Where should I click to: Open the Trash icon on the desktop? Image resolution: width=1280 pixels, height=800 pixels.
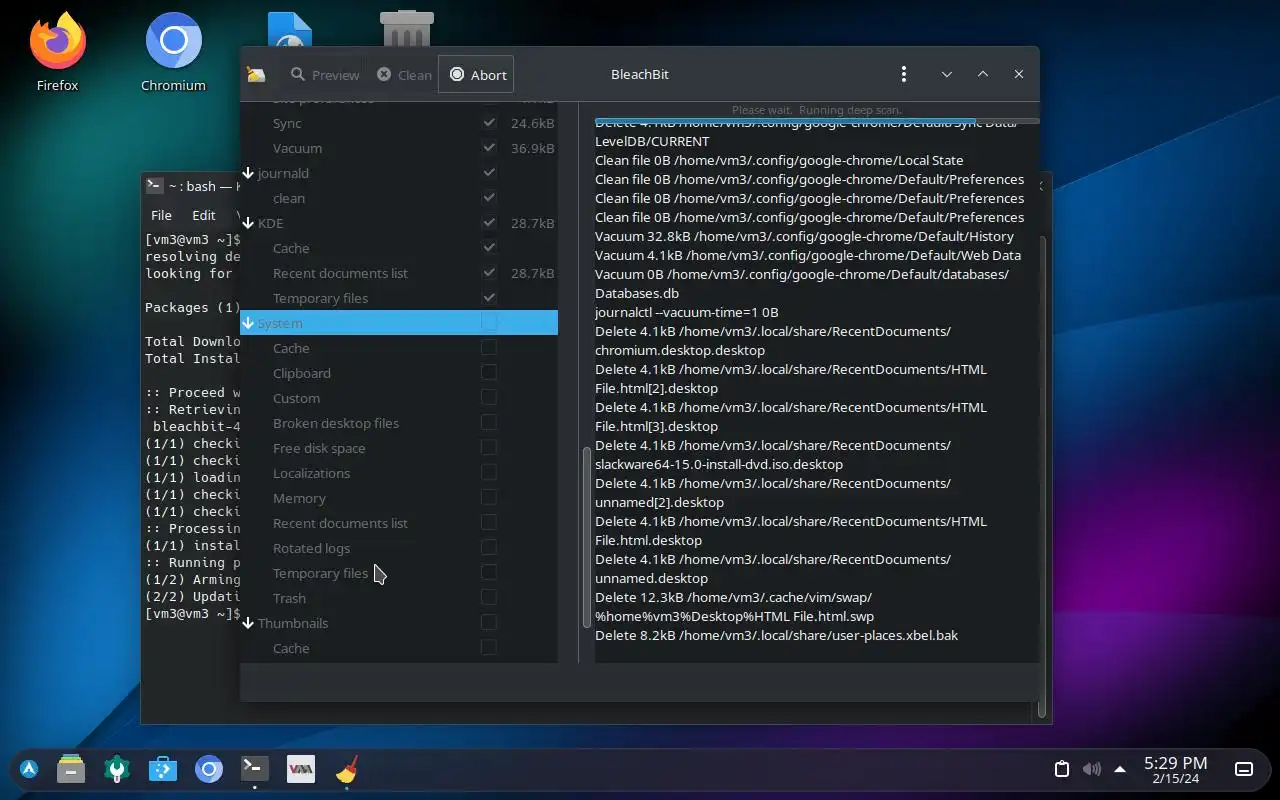click(x=407, y=28)
